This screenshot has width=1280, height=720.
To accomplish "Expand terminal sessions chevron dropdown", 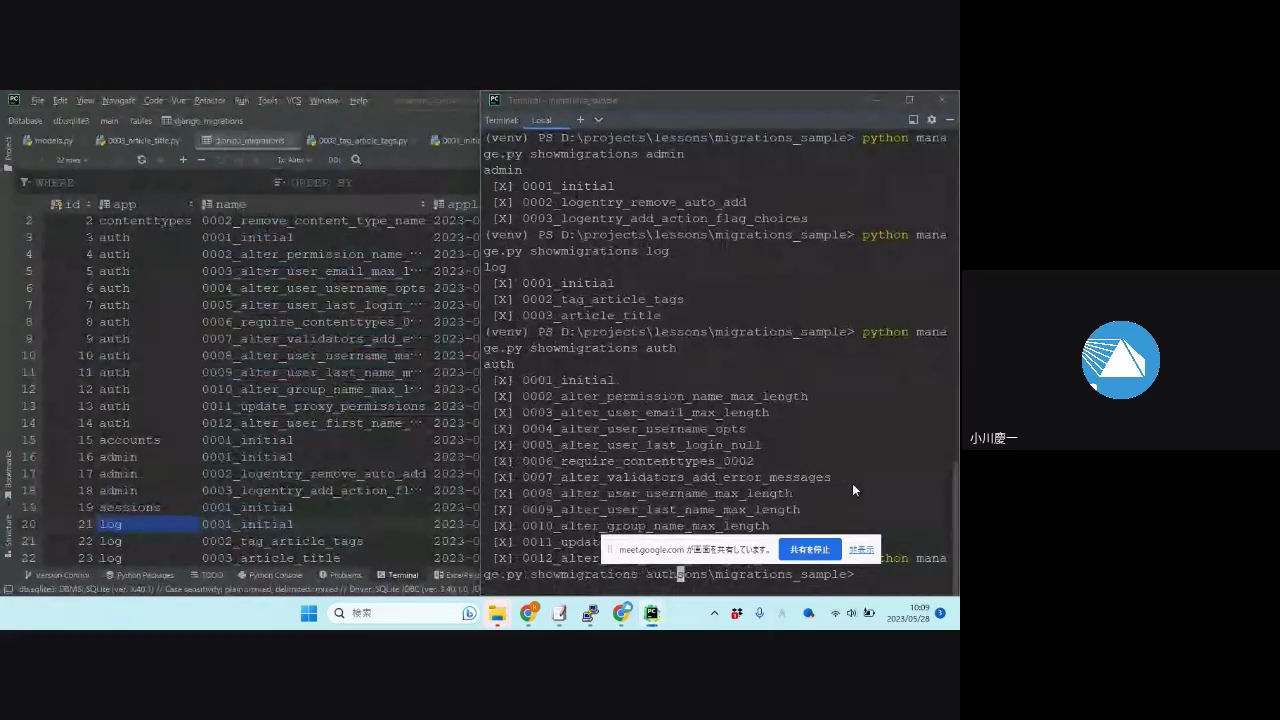I will tap(599, 120).
